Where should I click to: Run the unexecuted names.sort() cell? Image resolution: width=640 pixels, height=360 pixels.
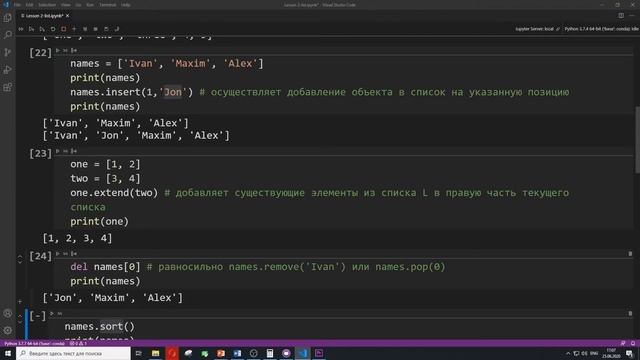52,313
